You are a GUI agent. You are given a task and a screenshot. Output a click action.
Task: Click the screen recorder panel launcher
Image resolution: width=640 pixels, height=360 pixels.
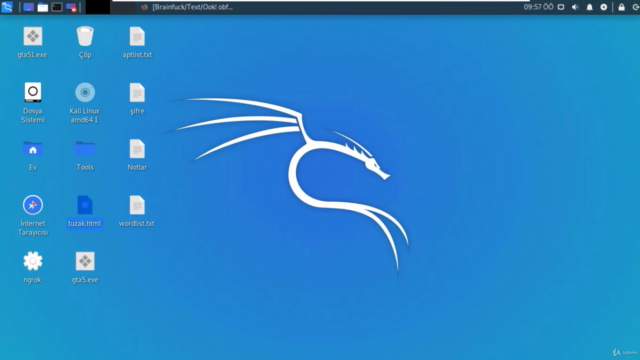[71, 7]
